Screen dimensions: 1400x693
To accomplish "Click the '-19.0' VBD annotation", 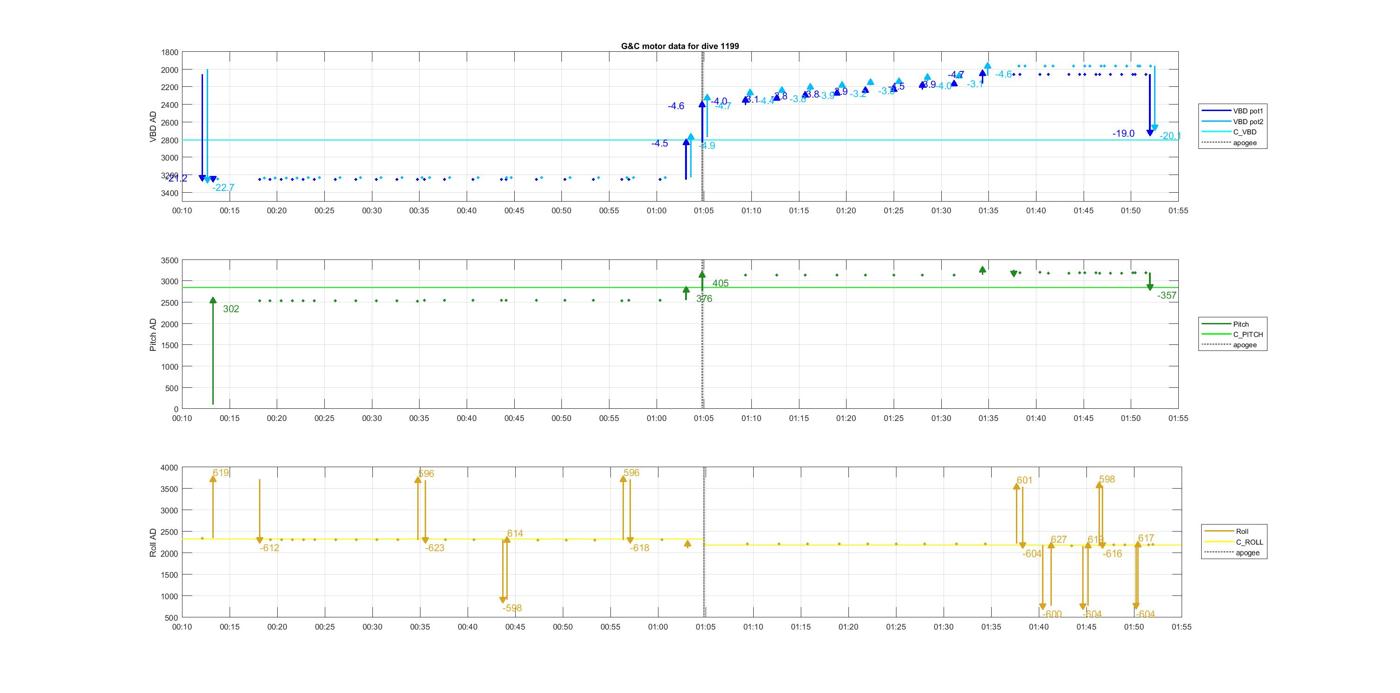I will (x=1123, y=133).
